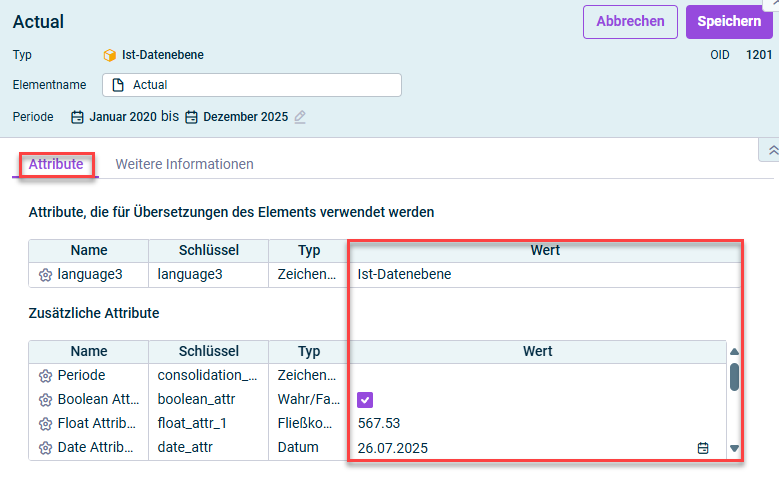The width and height of the screenshot is (779, 479).
Task: Uncheck the boolean_attr value checkbox
Action: [365, 400]
